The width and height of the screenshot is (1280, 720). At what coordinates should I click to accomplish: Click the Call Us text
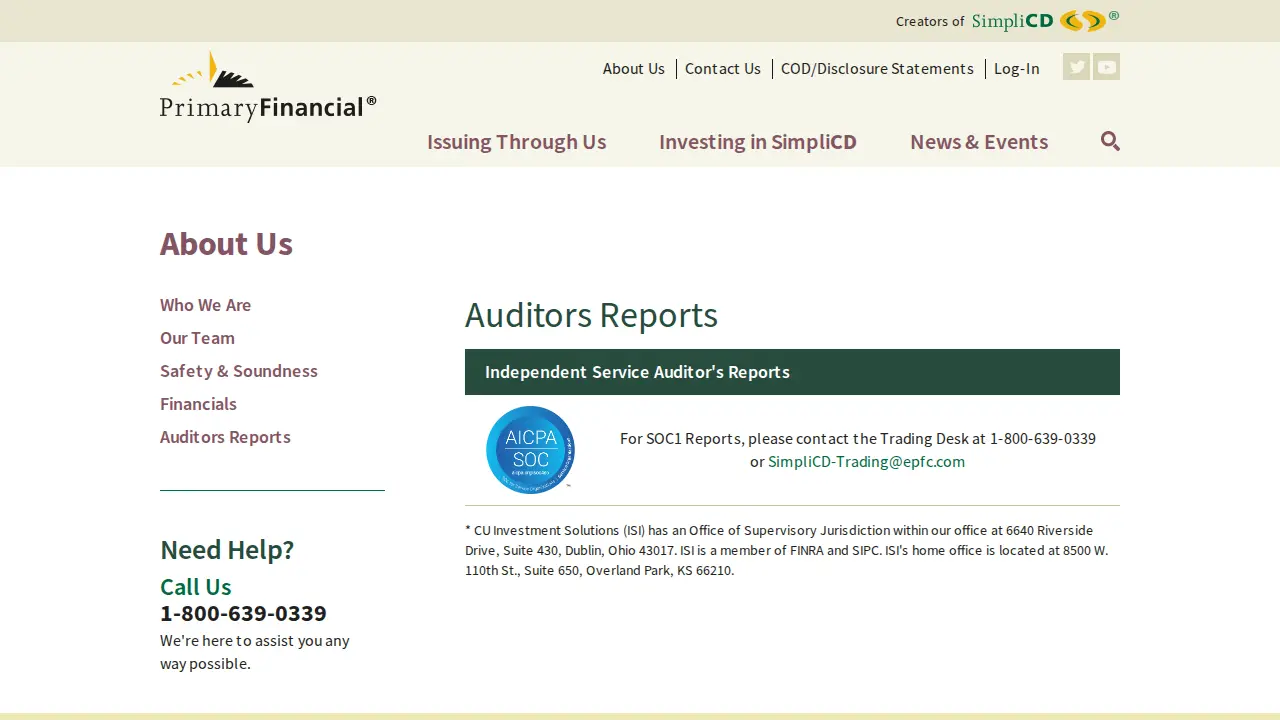[x=196, y=587]
